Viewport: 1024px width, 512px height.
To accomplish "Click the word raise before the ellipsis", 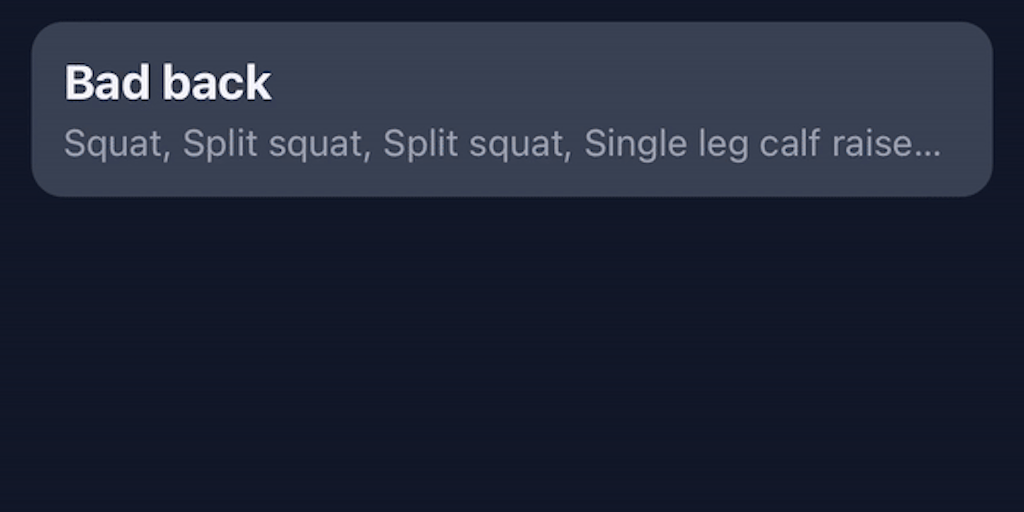I will click(x=866, y=145).
